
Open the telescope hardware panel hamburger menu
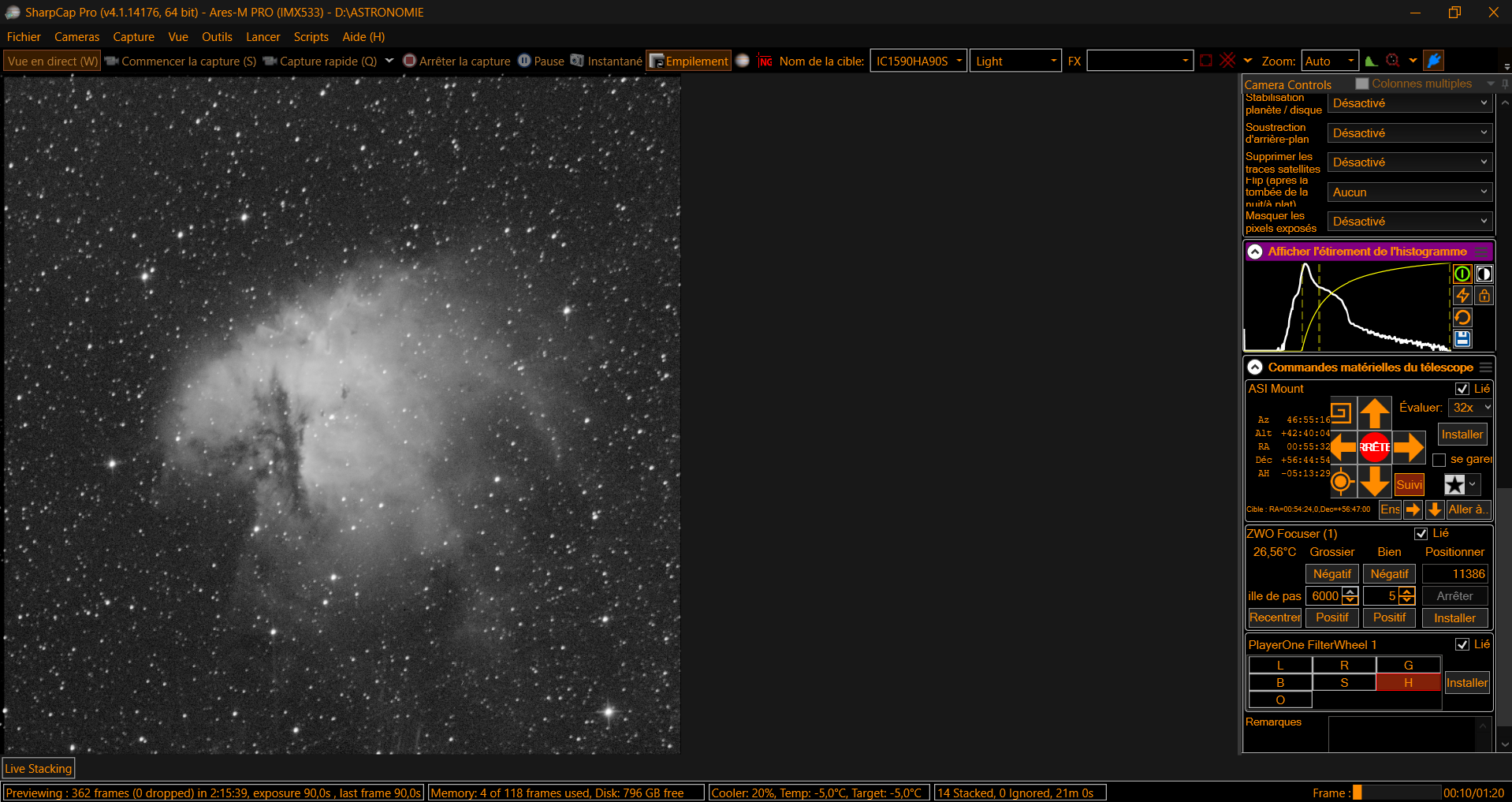1486,367
